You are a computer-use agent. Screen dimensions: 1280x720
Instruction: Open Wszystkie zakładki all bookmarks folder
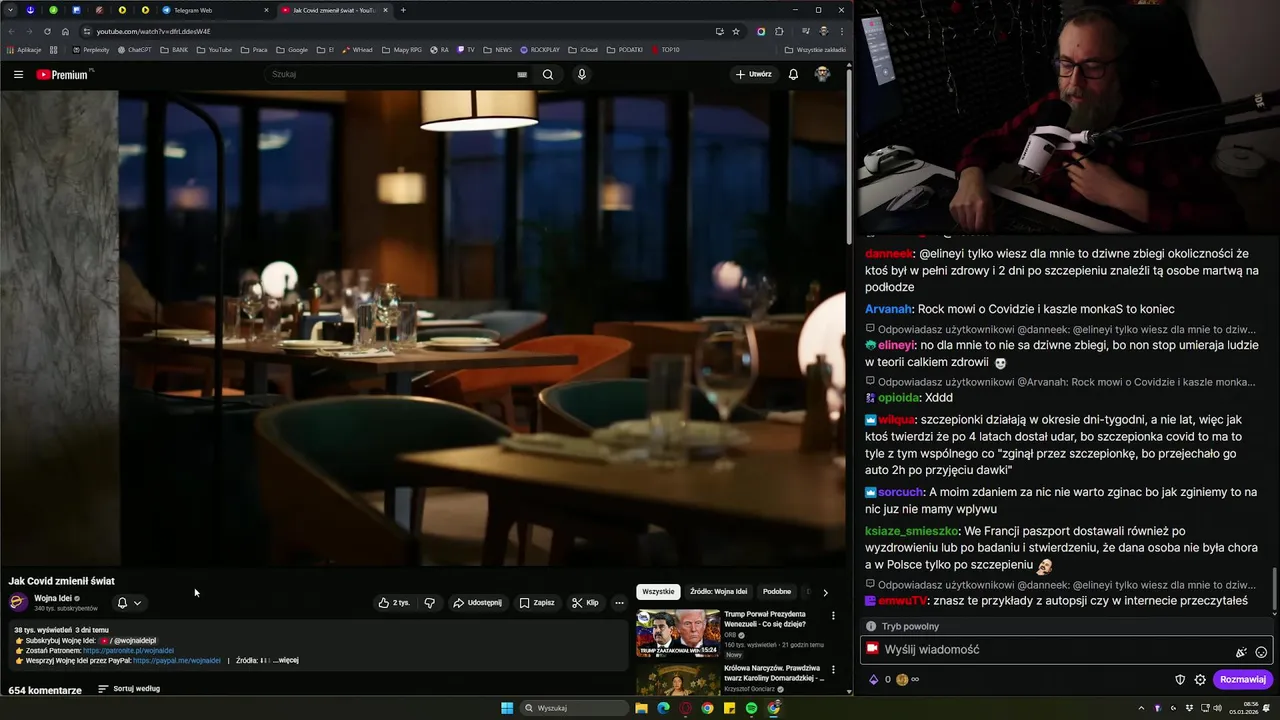coord(815,49)
